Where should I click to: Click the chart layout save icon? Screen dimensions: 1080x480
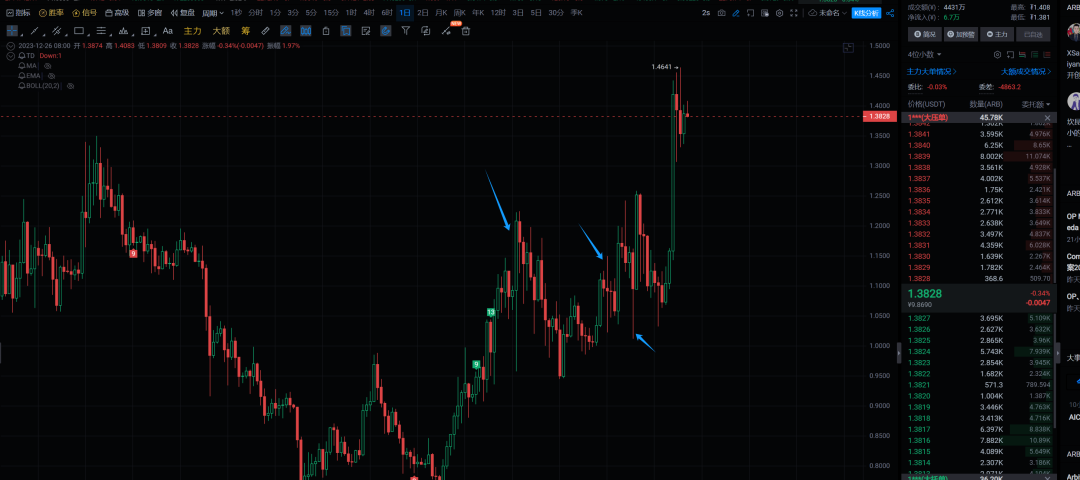(x=765, y=13)
